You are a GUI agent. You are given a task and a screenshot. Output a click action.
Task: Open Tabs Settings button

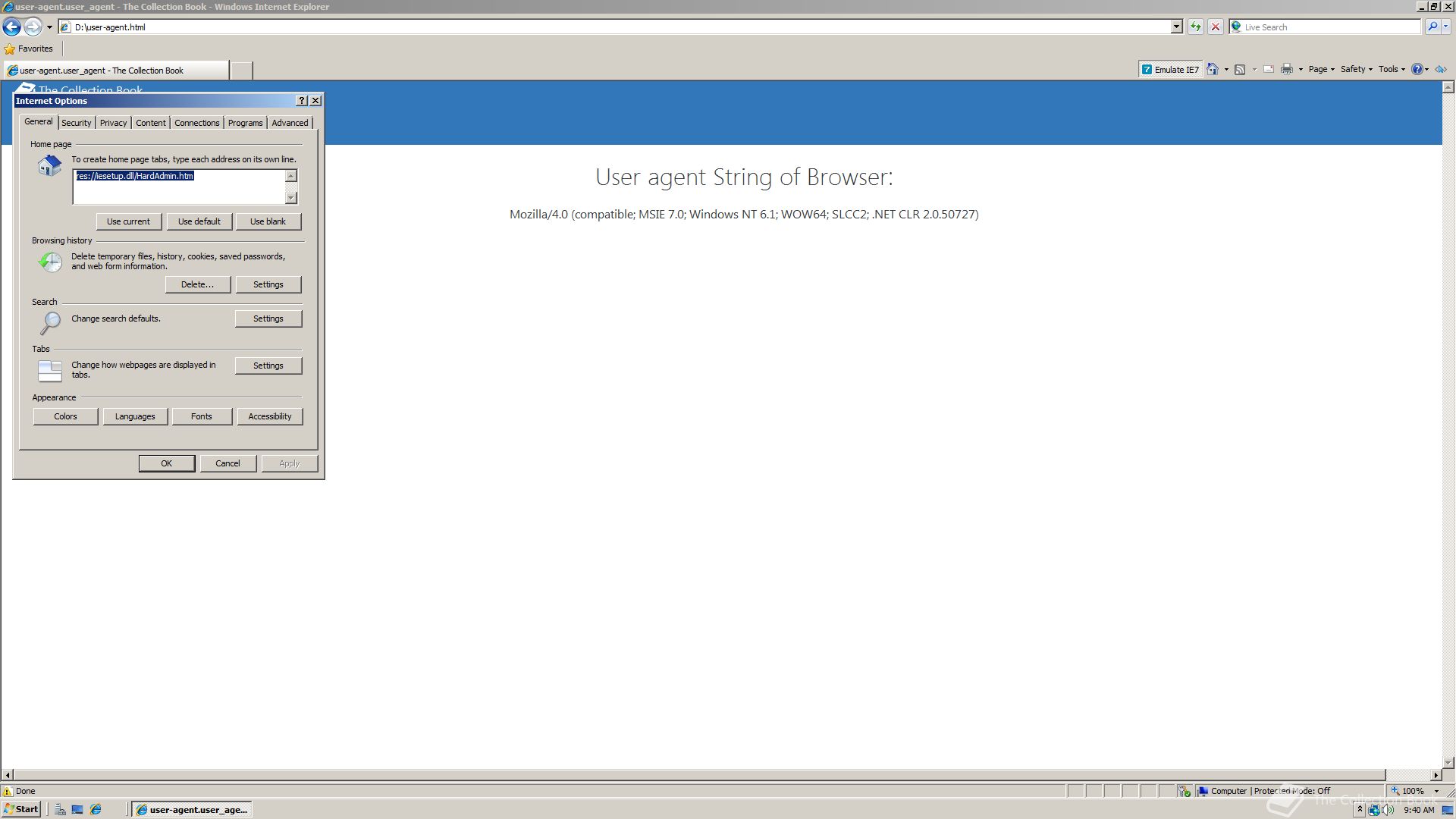tap(268, 366)
